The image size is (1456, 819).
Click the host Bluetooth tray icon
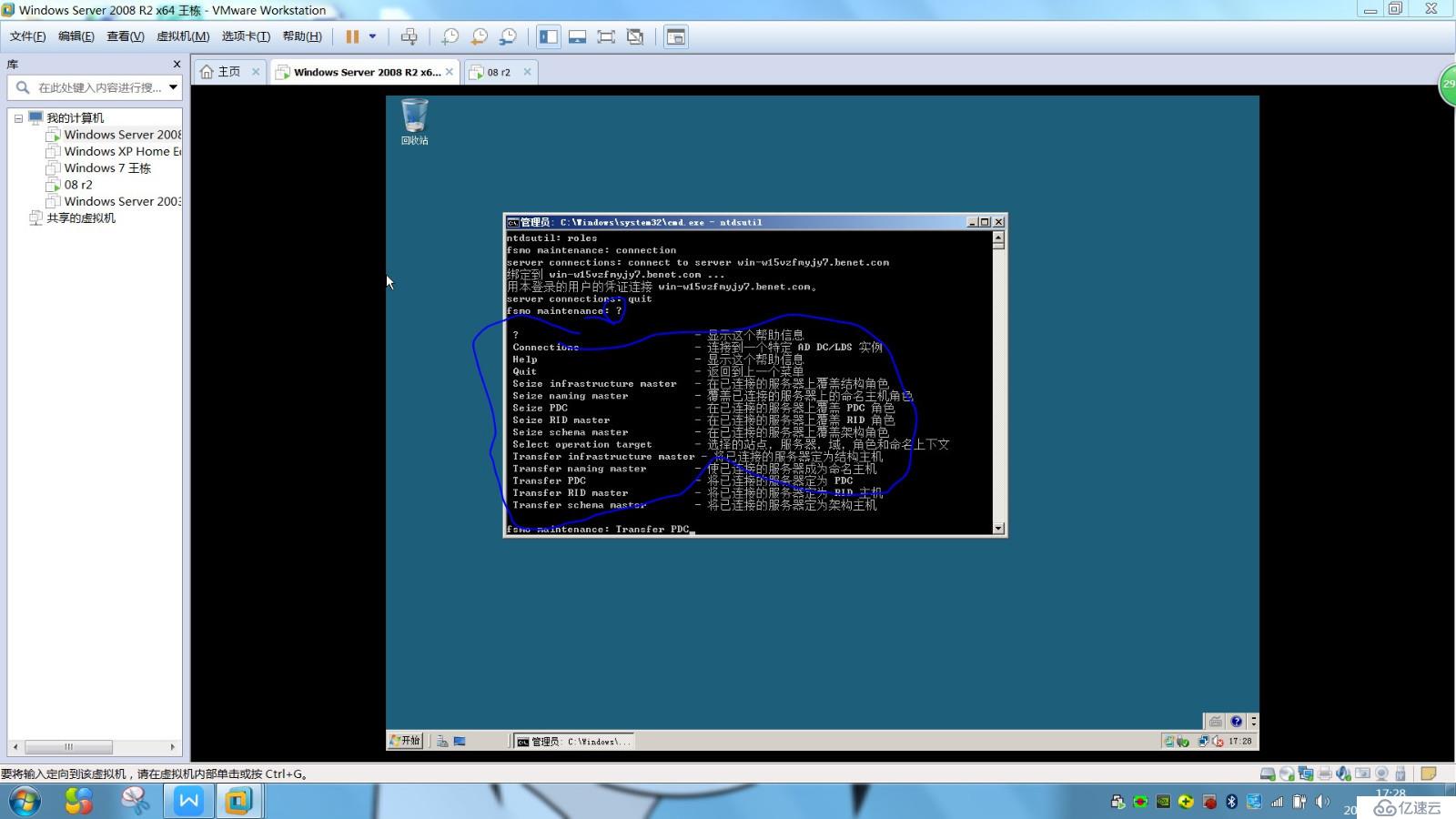[x=1231, y=802]
